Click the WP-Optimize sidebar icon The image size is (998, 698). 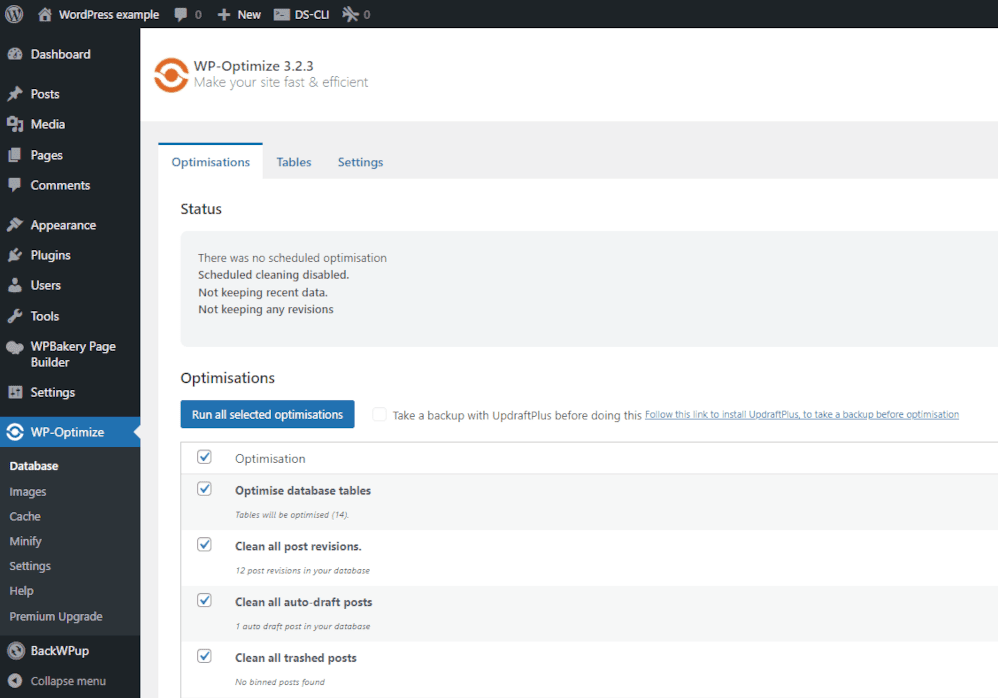15,432
